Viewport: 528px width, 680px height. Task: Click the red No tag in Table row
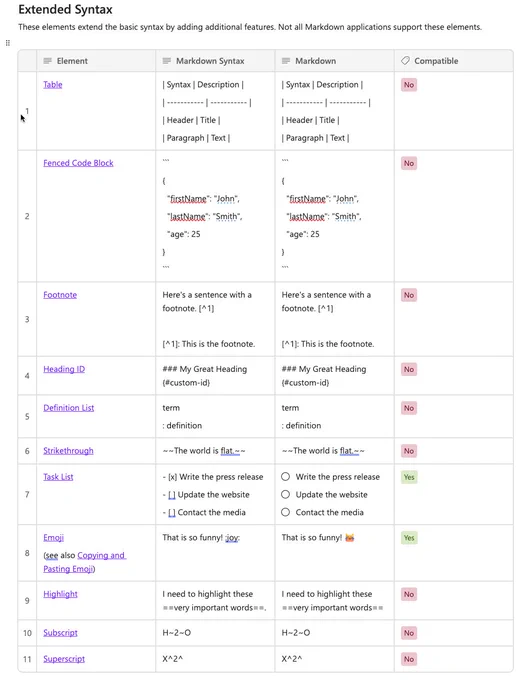point(409,85)
